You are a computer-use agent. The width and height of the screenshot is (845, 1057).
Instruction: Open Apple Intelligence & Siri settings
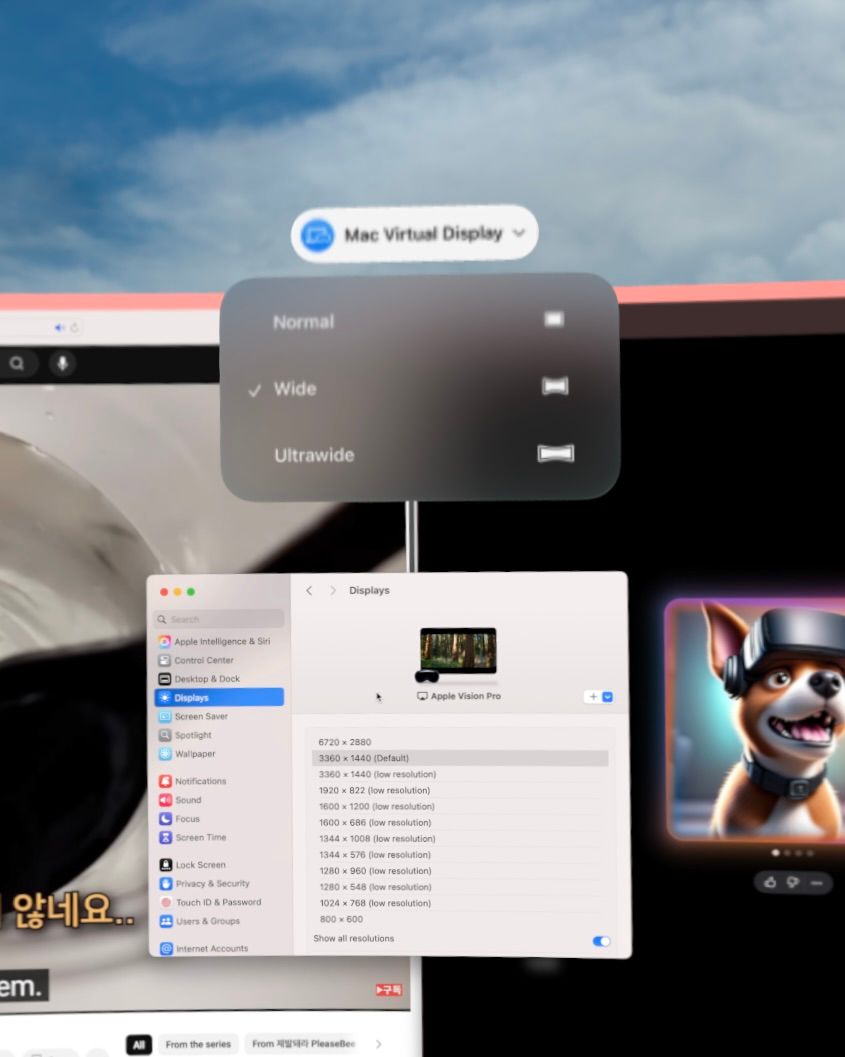pos(221,641)
